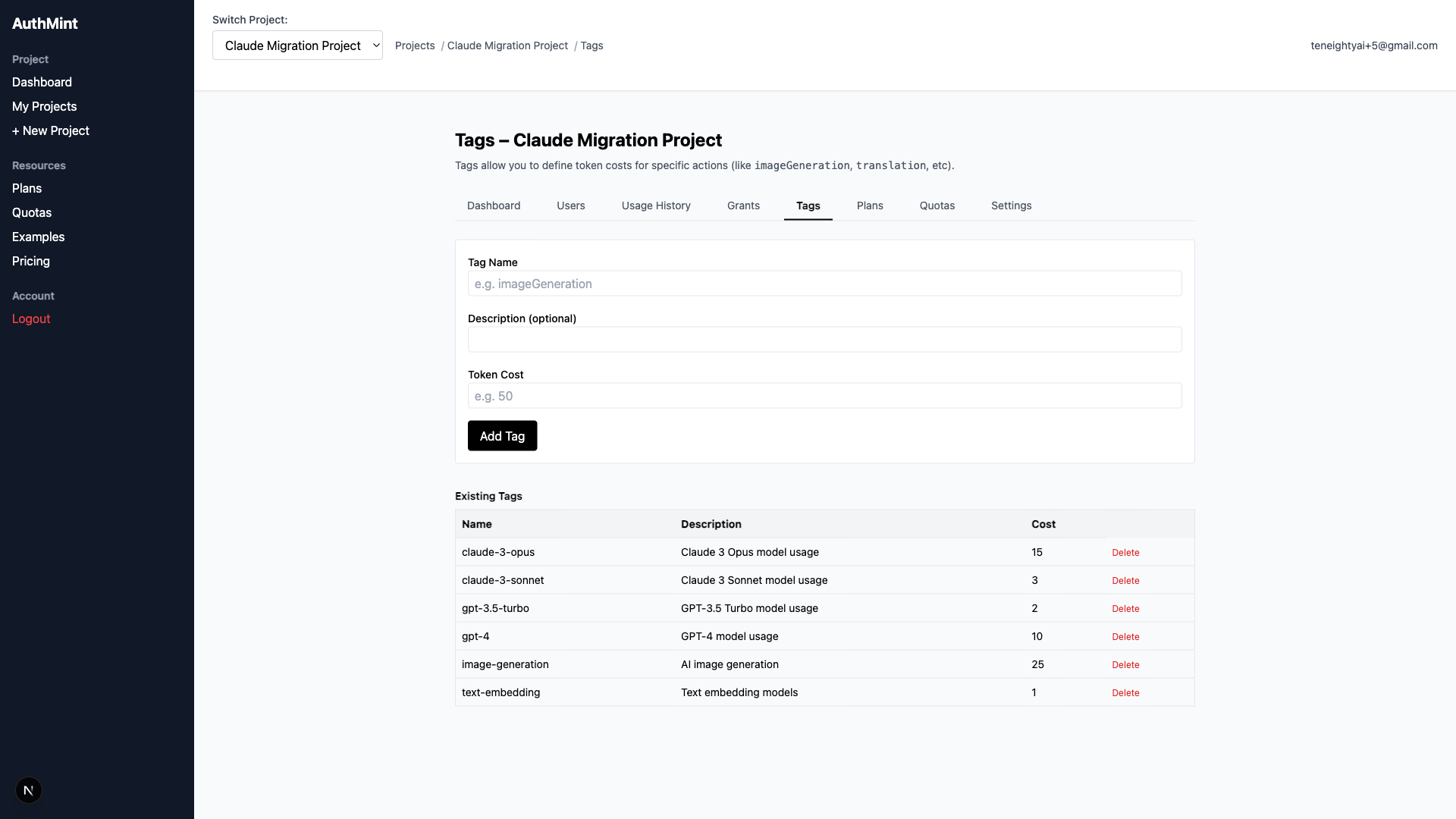The height and width of the screenshot is (819, 1456).
Task: Click the AI image generation description
Action: (x=730, y=664)
